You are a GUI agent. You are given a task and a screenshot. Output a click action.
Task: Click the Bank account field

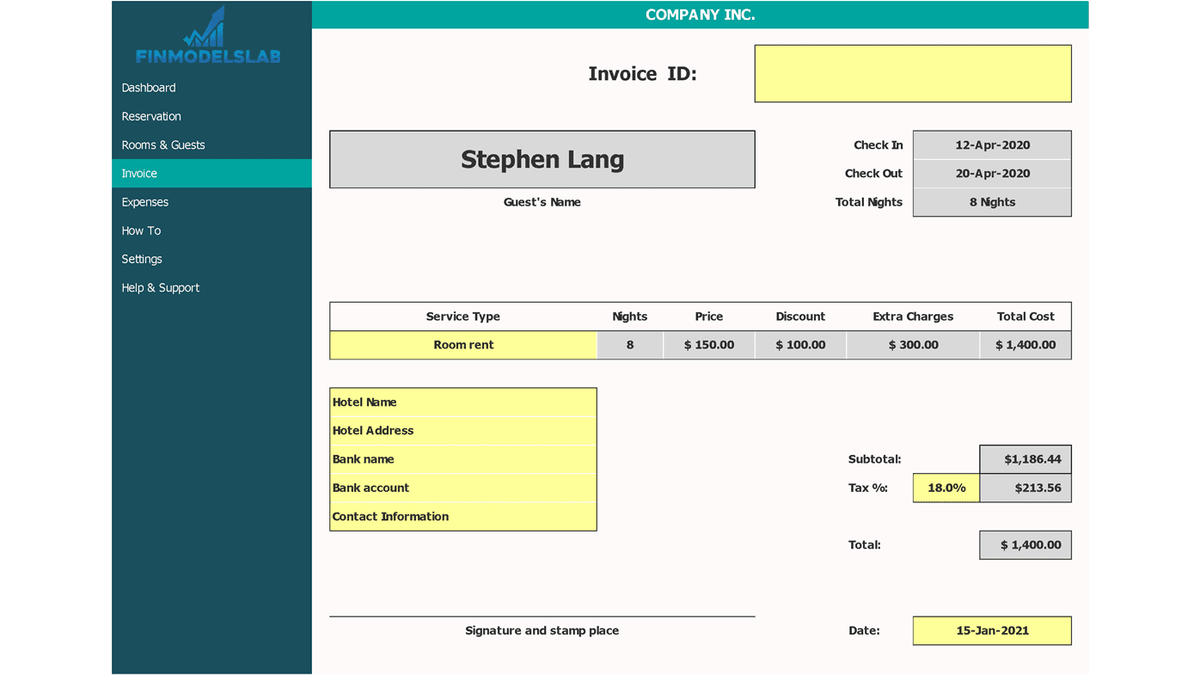tap(463, 488)
